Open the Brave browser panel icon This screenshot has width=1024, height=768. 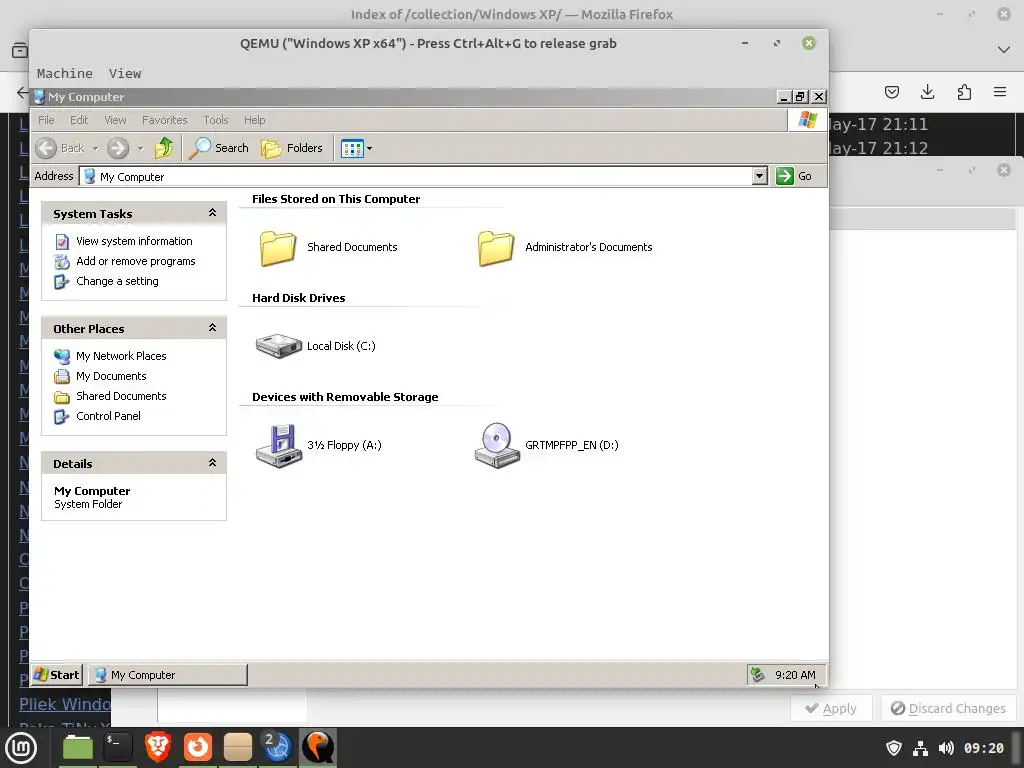pyautogui.click(x=157, y=748)
